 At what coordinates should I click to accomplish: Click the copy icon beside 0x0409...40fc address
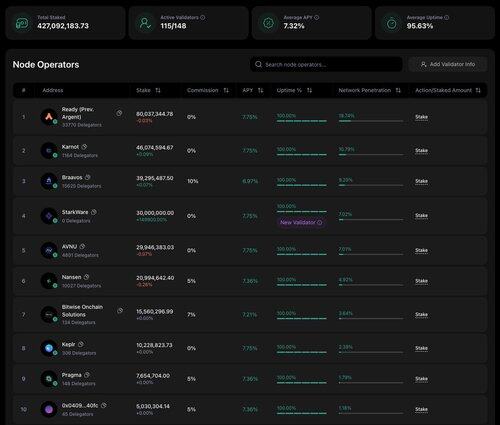coord(104,405)
